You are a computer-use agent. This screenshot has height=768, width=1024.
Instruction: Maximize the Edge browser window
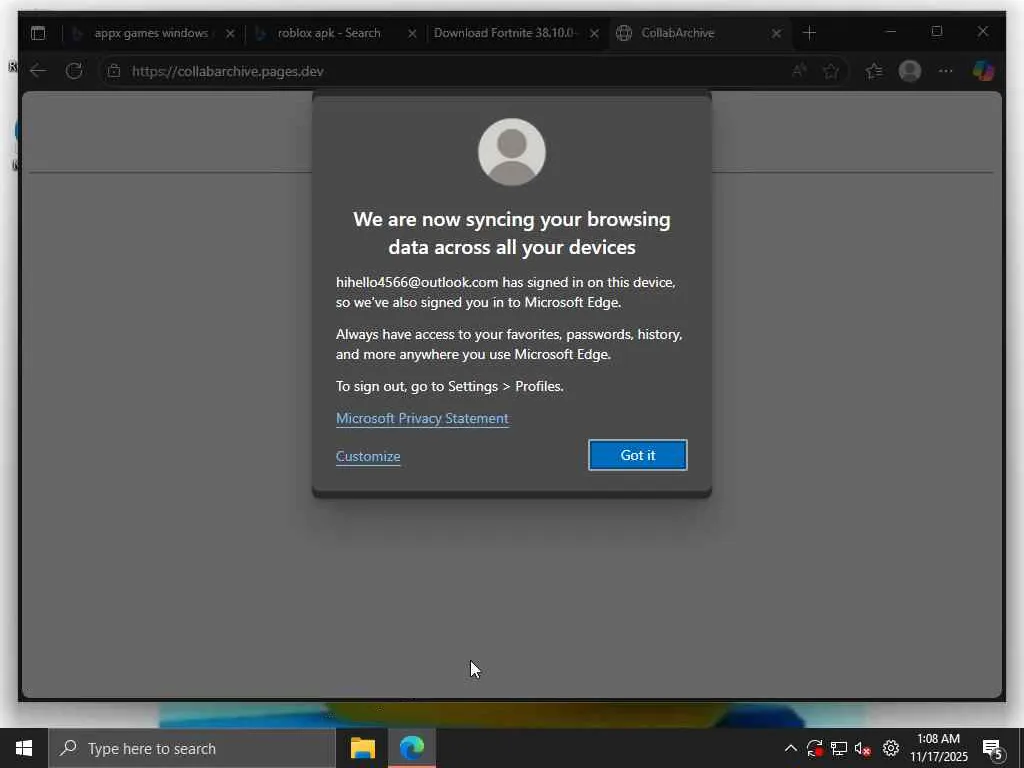937,31
